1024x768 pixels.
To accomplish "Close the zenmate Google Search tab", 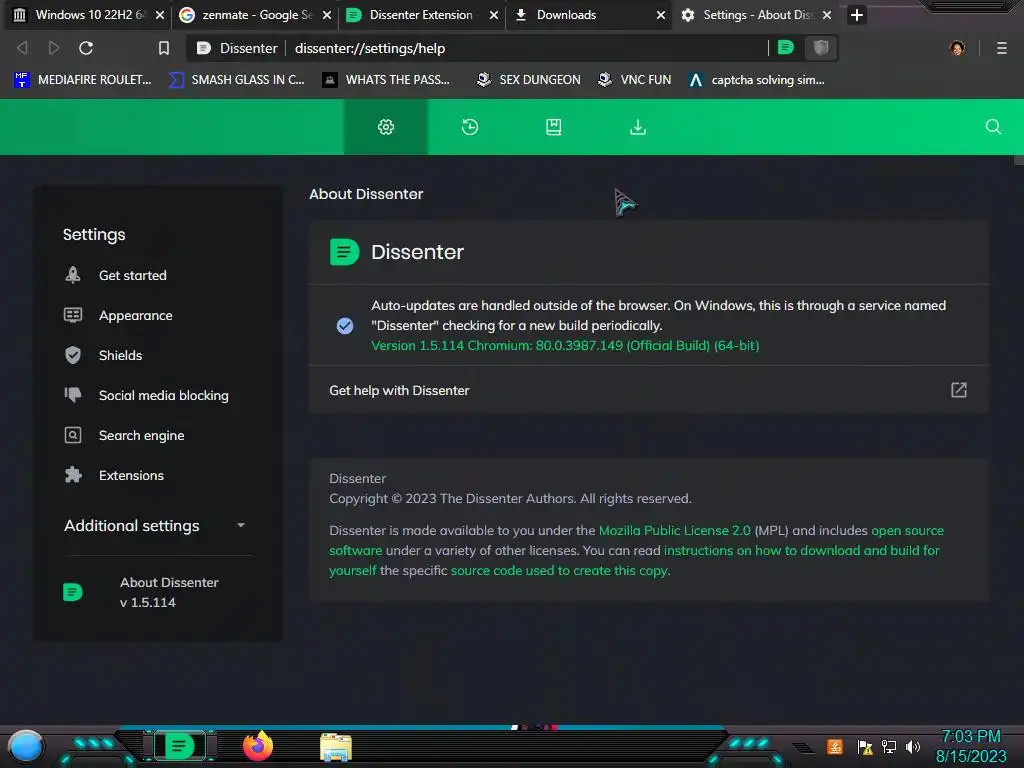I will tap(327, 14).
